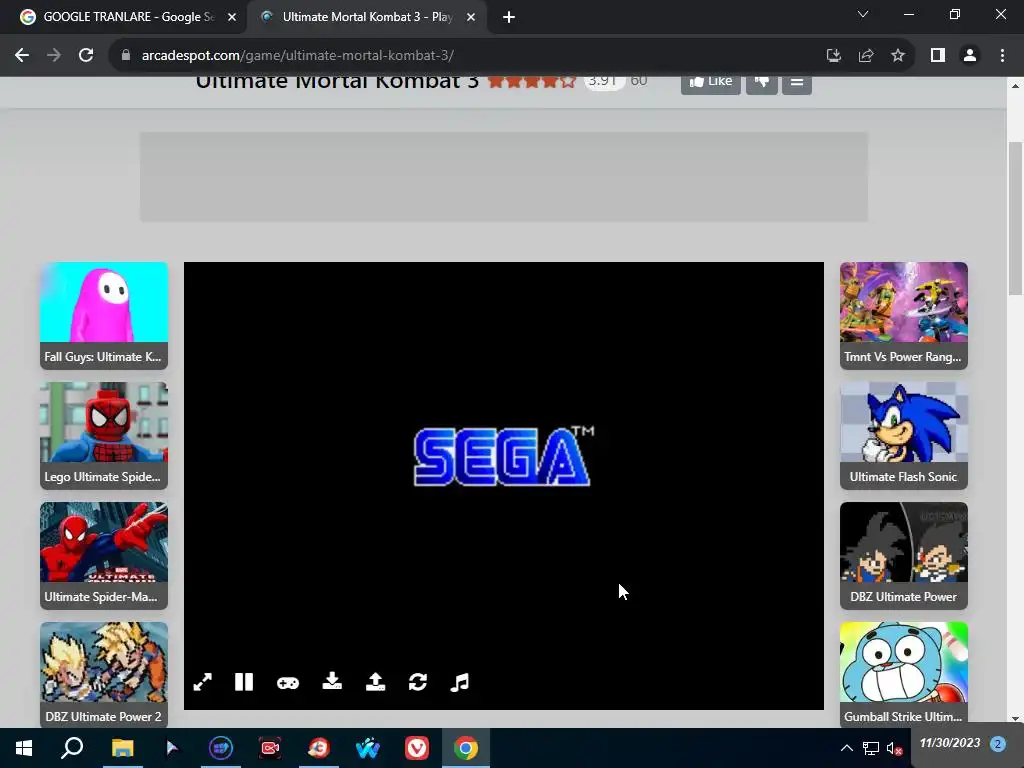Click the star rating of the game
1024x768 pixels.
[x=532, y=82]
